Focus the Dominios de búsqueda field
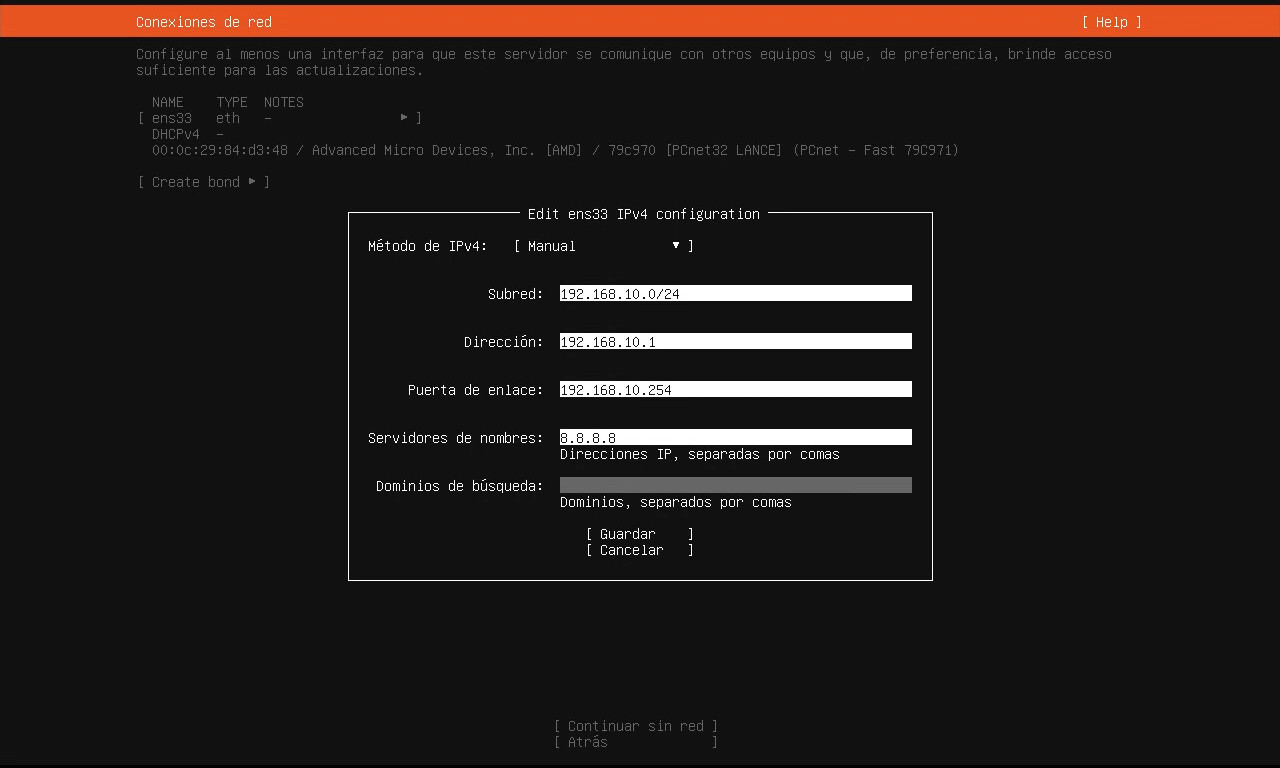Screen dimensions: 1280x768 tap(735, 486)
